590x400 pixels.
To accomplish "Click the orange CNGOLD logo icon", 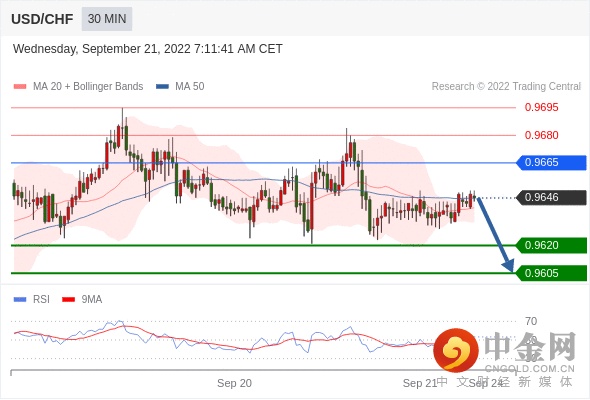I will point(456,350).
